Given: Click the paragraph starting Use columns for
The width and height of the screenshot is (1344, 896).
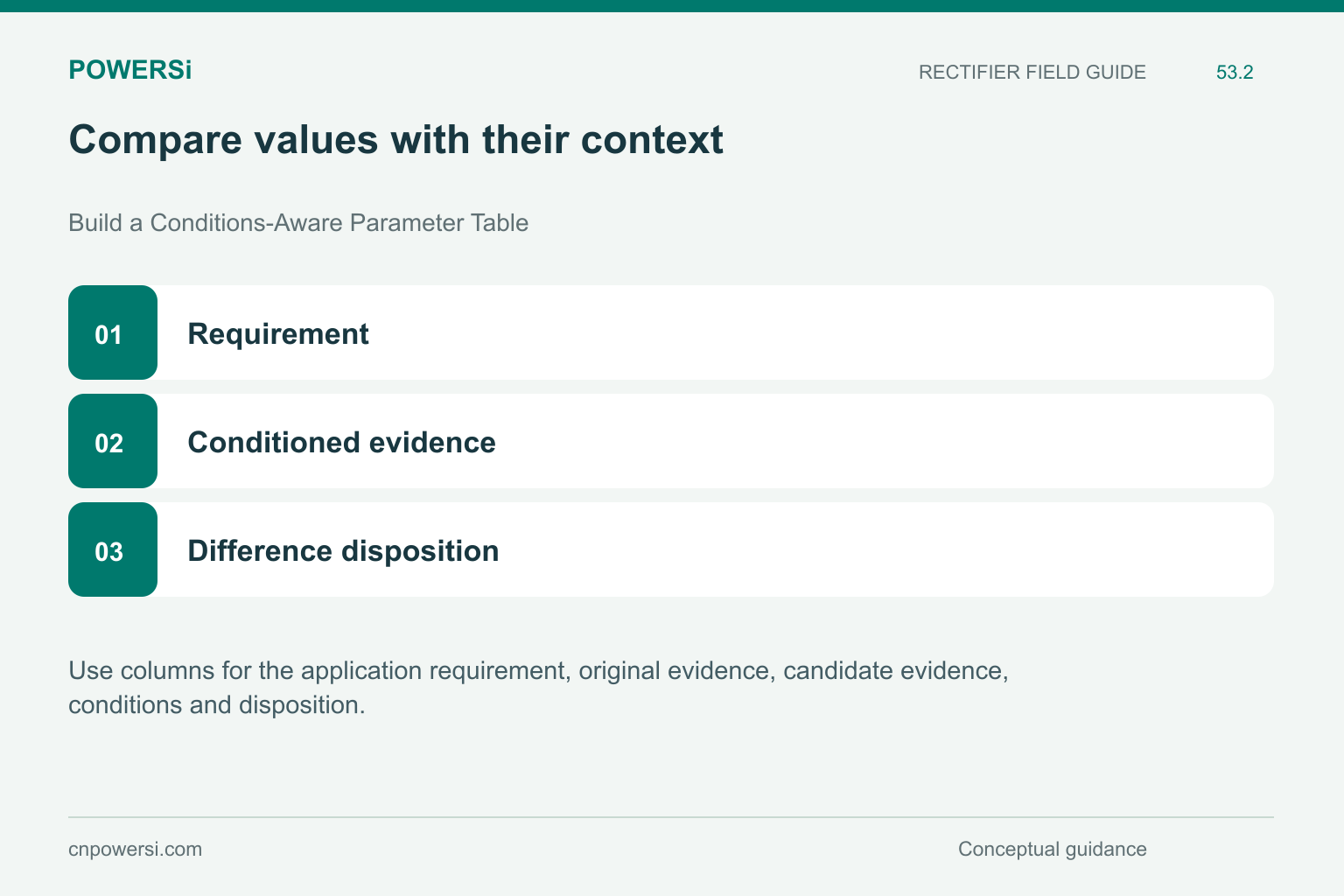Looking at the screenshot, I should [539, 688].
